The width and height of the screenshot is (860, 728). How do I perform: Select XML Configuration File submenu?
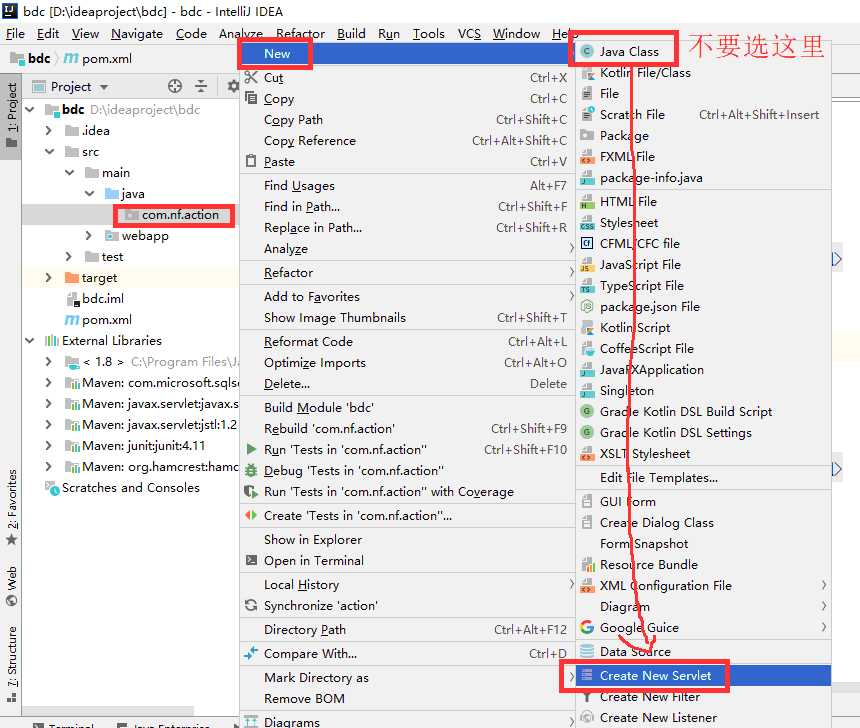coord(703,585)
